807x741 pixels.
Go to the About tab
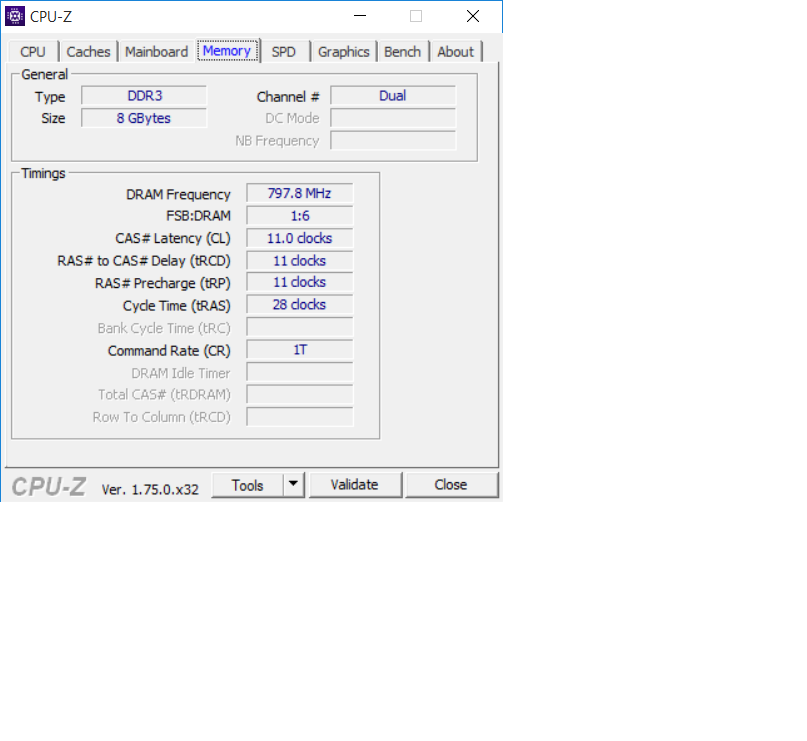pyautogui.click(x=455, y=52)
